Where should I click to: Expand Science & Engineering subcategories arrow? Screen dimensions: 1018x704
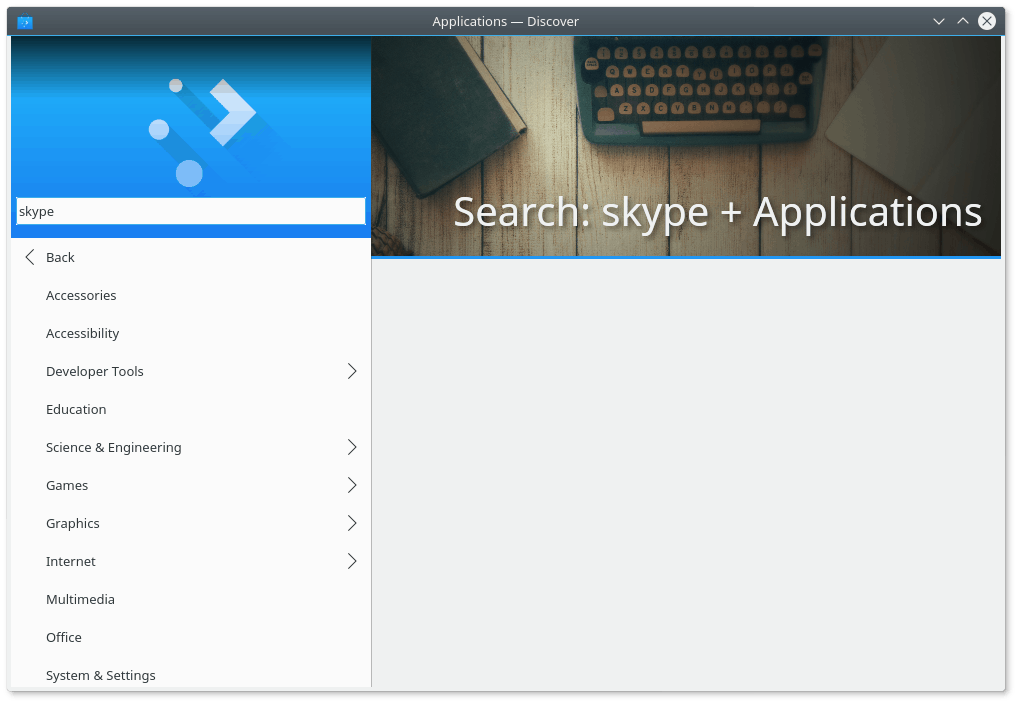click(x=352, y=447)
